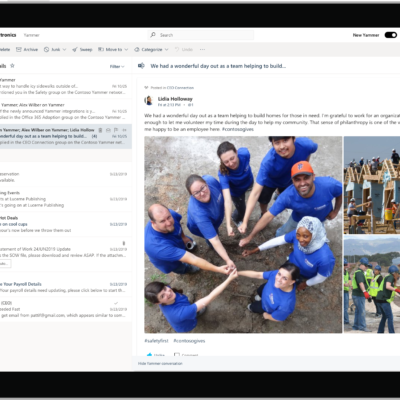
Task: Click the post timestamp under Lidia Holloway
Action: (169, 105)
